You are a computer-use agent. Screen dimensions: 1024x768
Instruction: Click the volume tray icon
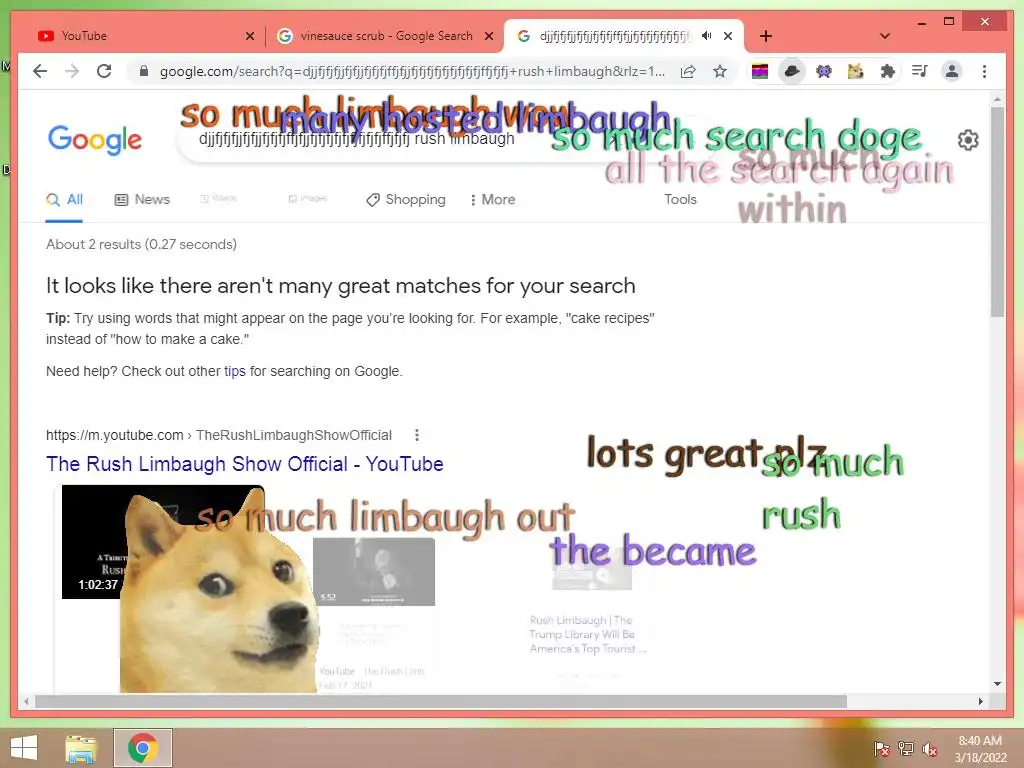[x=929, y=749]
